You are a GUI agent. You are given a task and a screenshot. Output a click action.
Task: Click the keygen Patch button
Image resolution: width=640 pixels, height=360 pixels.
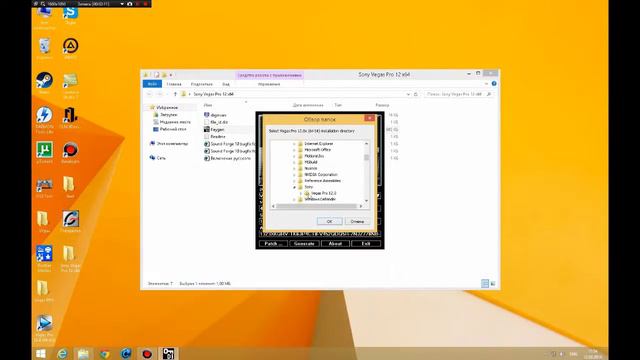[x=273, y=244]
